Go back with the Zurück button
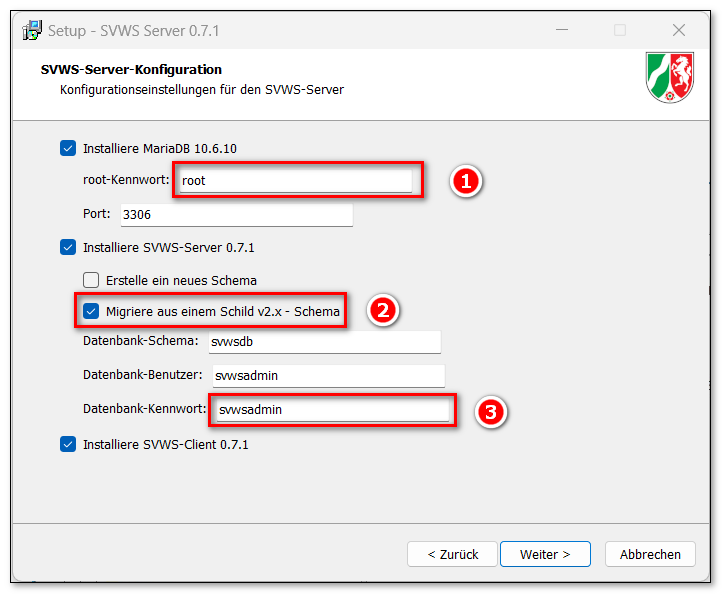722x594 pixels. [452, 554]
